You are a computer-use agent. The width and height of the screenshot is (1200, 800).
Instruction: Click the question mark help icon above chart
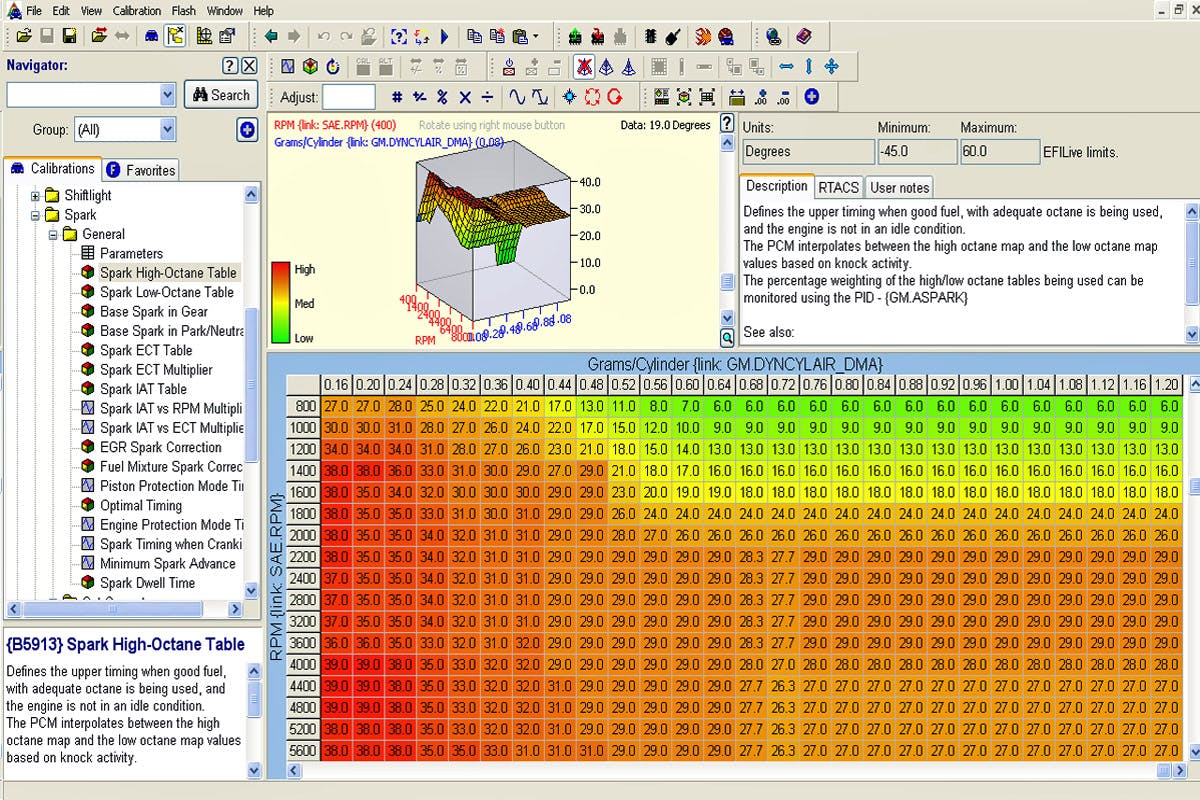(x=728, y=124)
